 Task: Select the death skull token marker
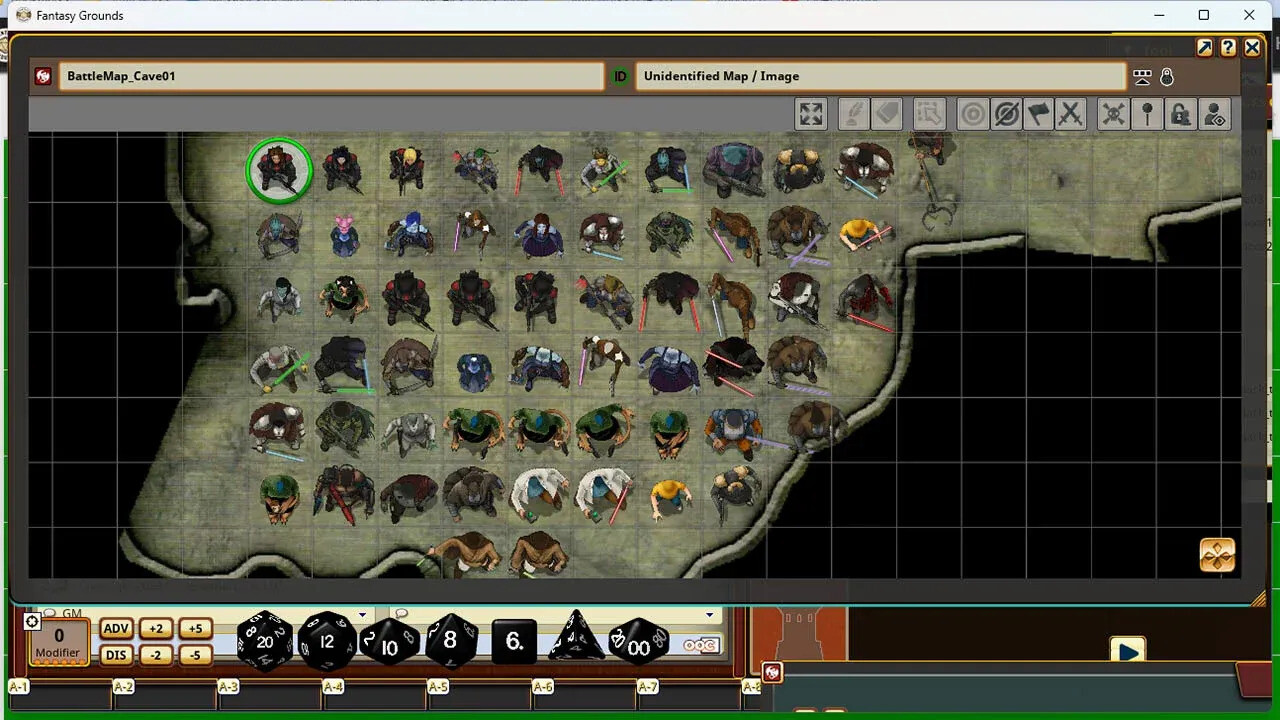tap(1113, 114)
